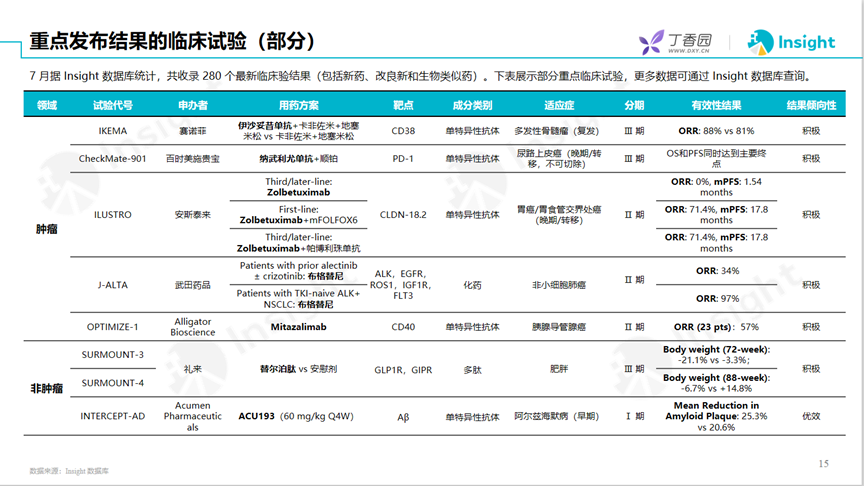Image resolution: width=864 pixels, height=486 pixels.
Task: Select the 适应症 column header
Action: coord(559,105)
